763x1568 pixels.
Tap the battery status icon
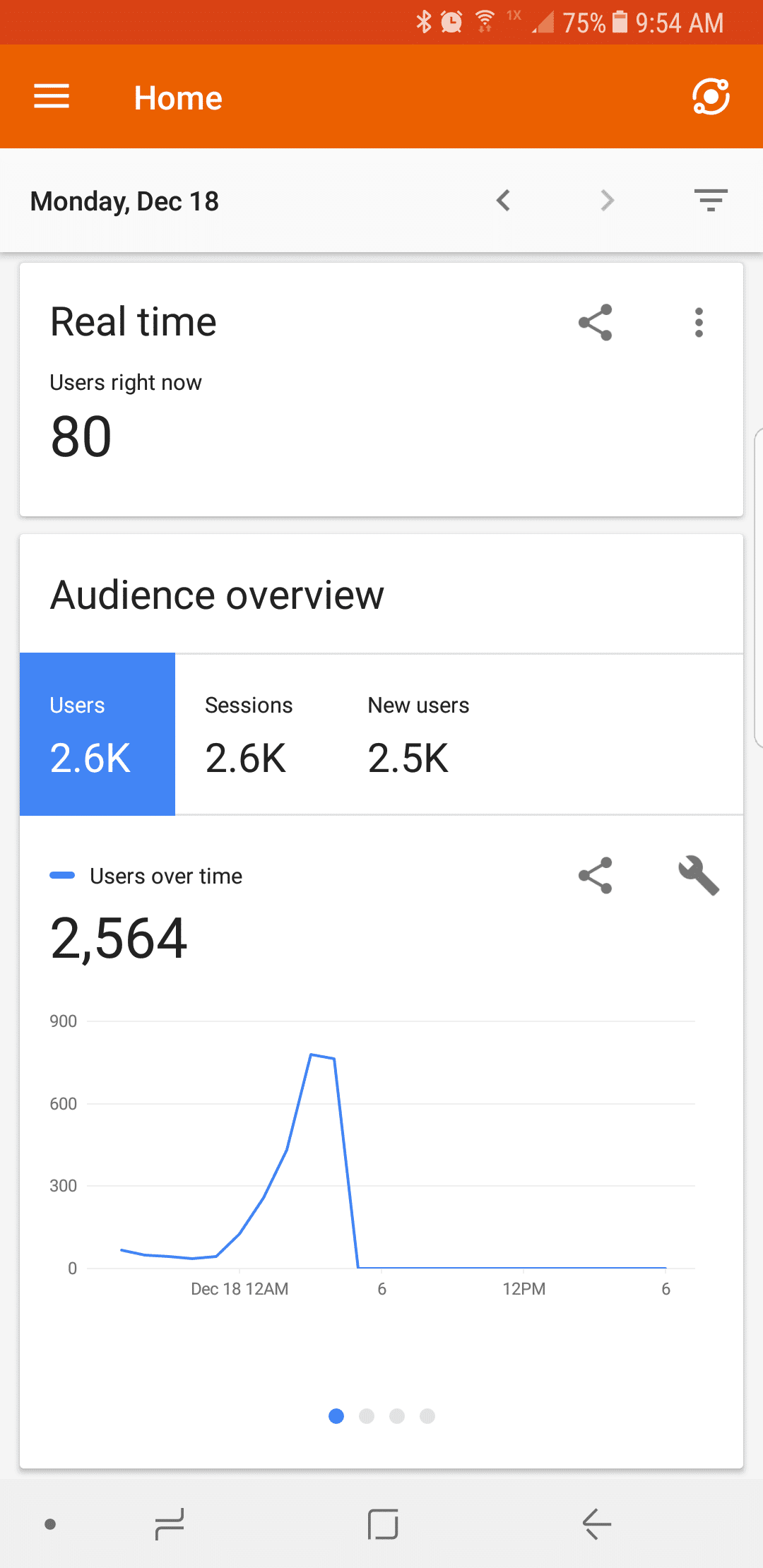(620, 22)
